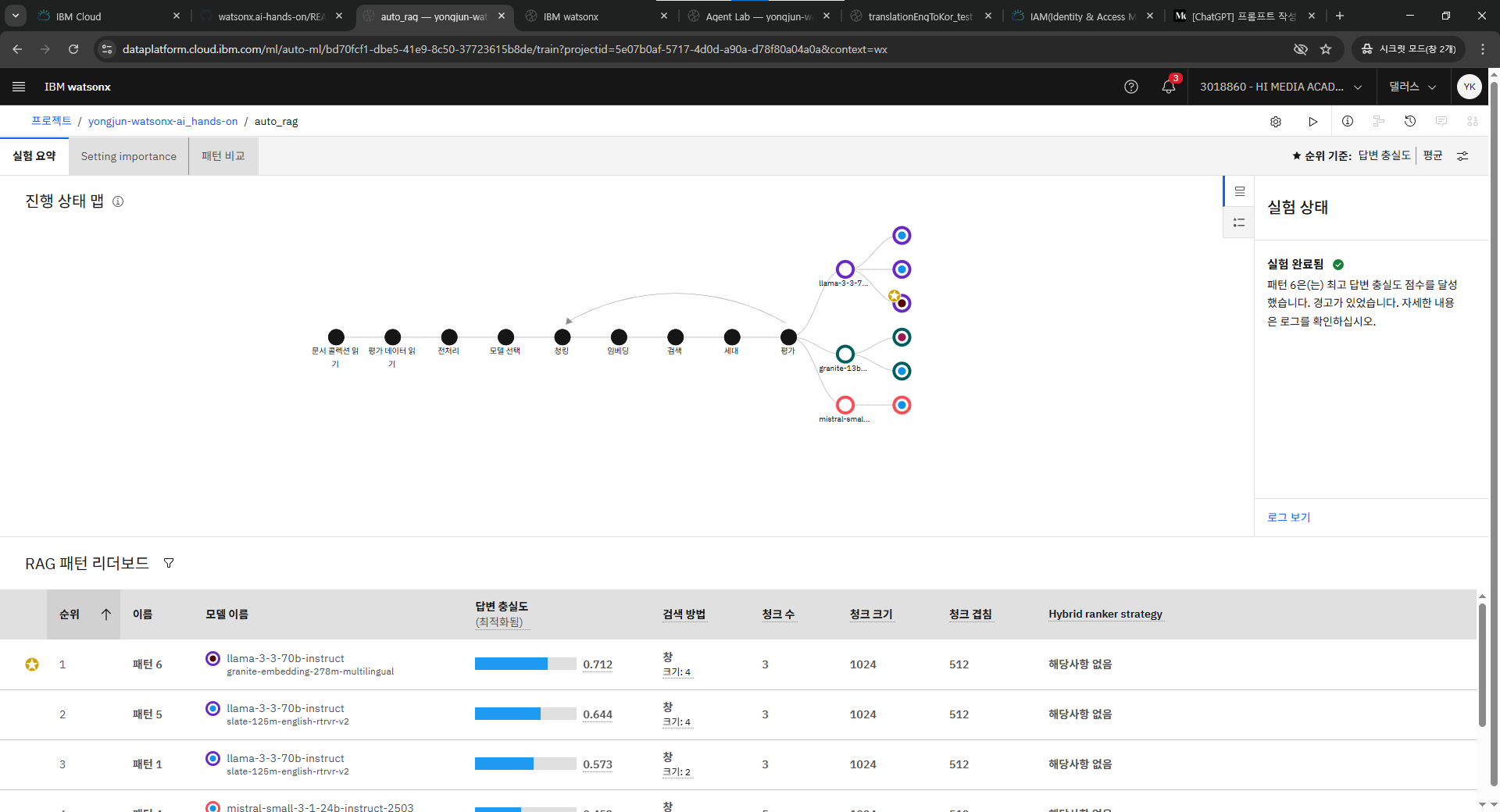Click the Hybrid ranker strategy column header

1105,614
